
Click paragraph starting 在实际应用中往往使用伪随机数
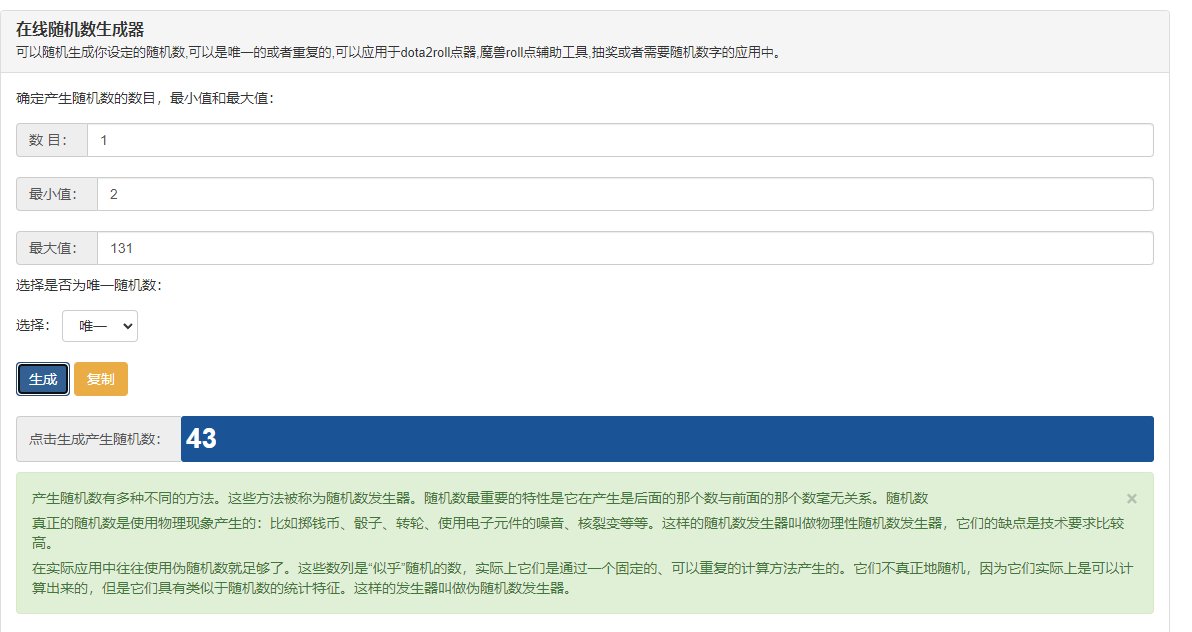(x=582, y=578)
